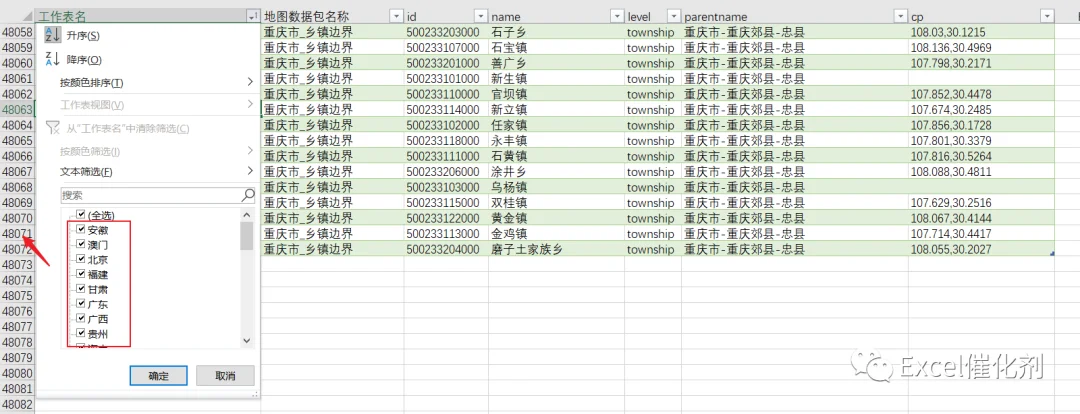Open filter button on 工作表名 column
The height and width of the screenshot is (414, 1080).
click(251, 16)
